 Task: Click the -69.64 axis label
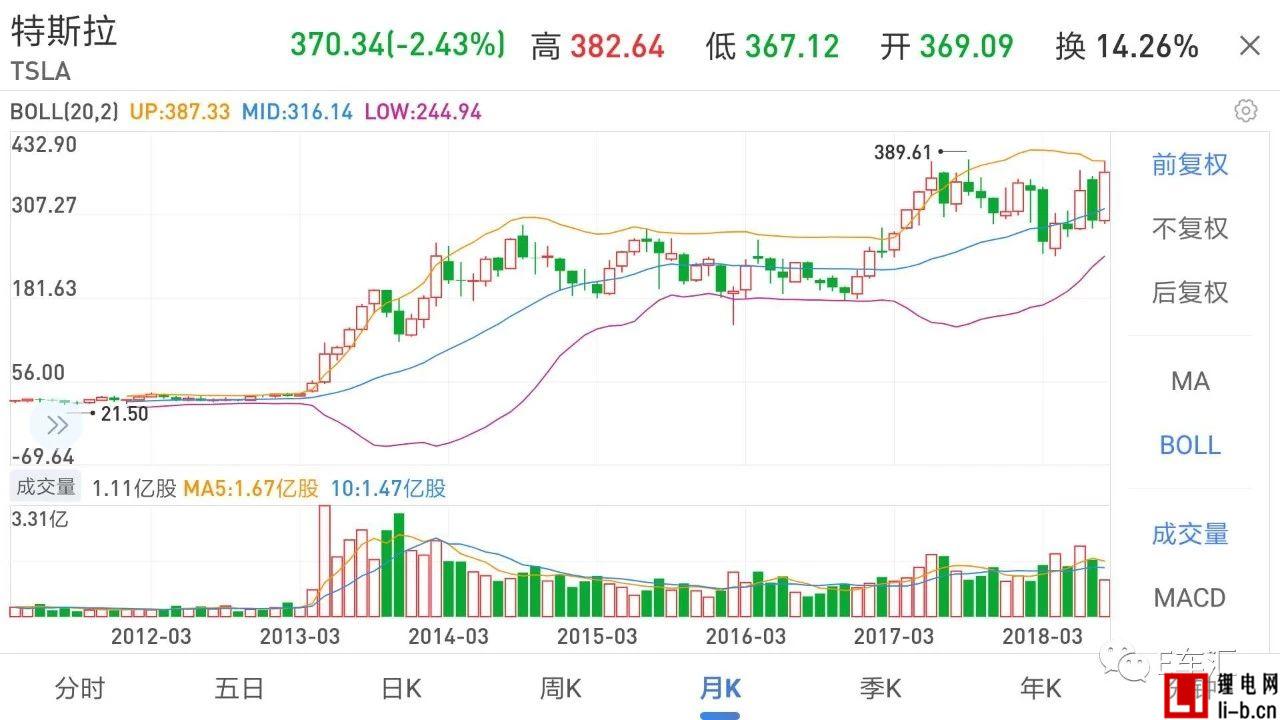click(x=42, y=456)
